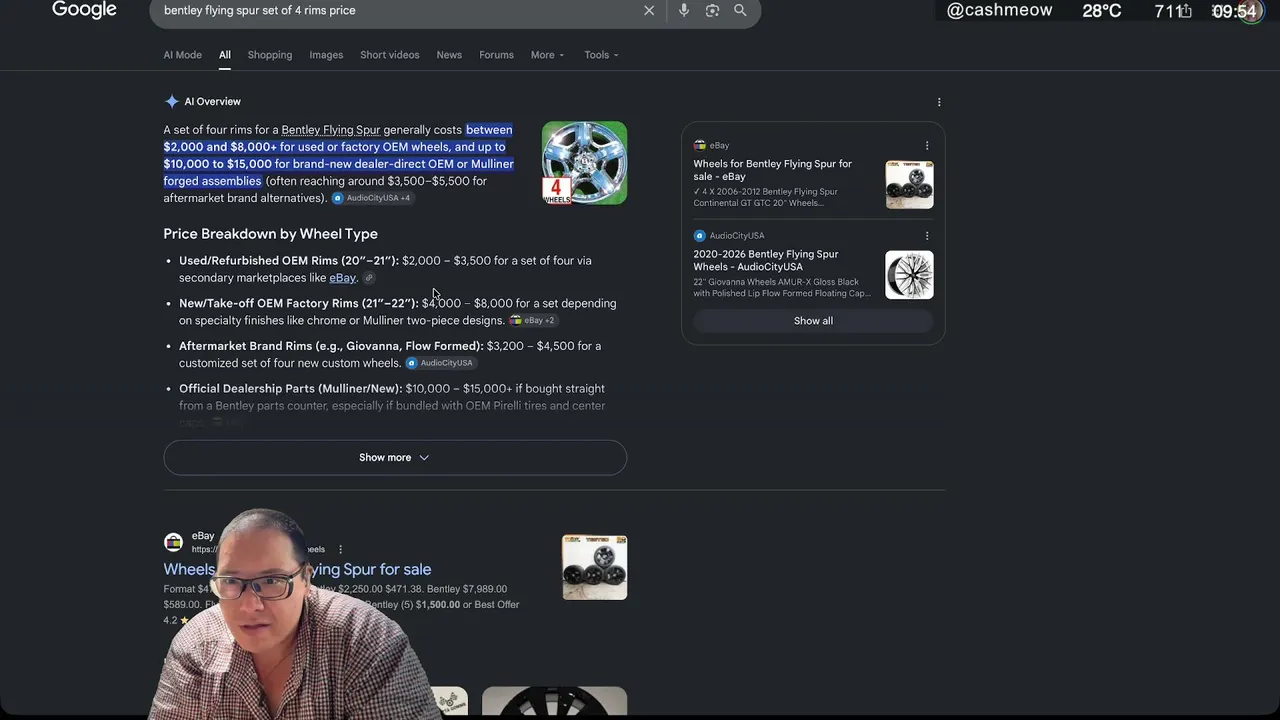Viewport: 1280px width, 720px height.
Task: Click the link icon after the eBay mention
Action: click(x=369, y=278)
